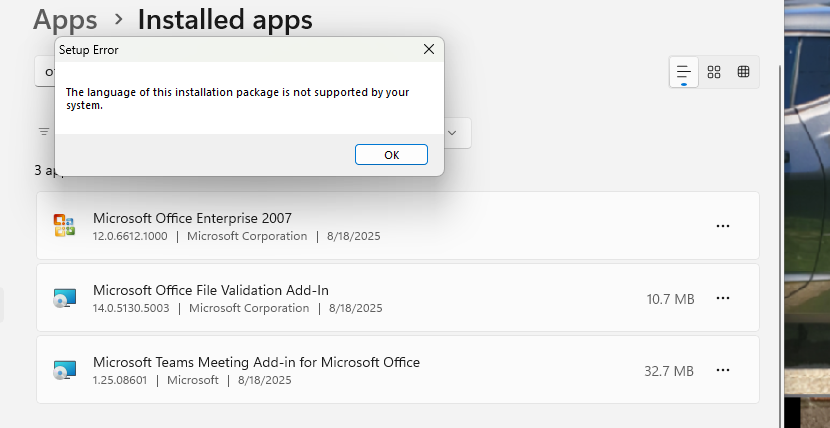Screen dimensions: 830x428
Task: Click the Teams Meeting Add-in installer icon
Action: pyautogui.click(x=64, y=370)
